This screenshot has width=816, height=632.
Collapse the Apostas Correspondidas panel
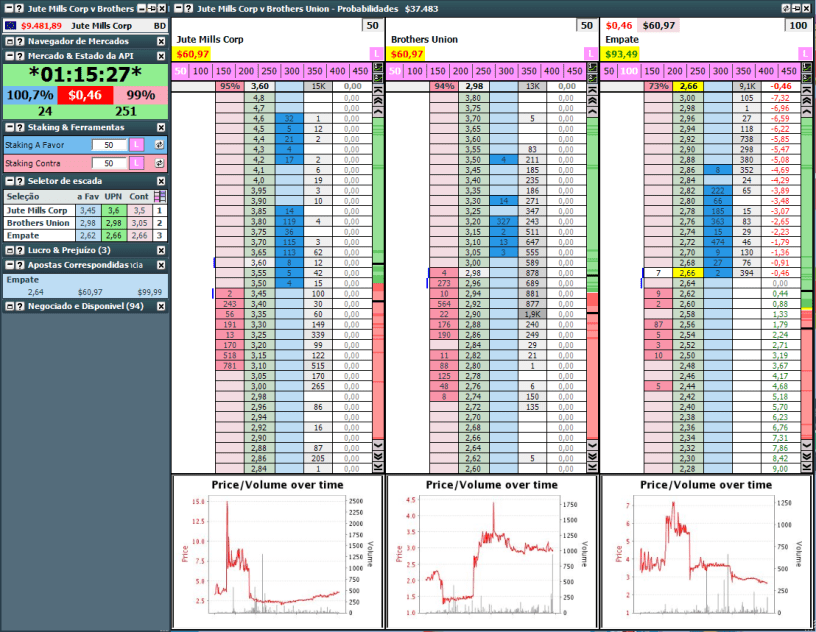click(x=10, y=264)
